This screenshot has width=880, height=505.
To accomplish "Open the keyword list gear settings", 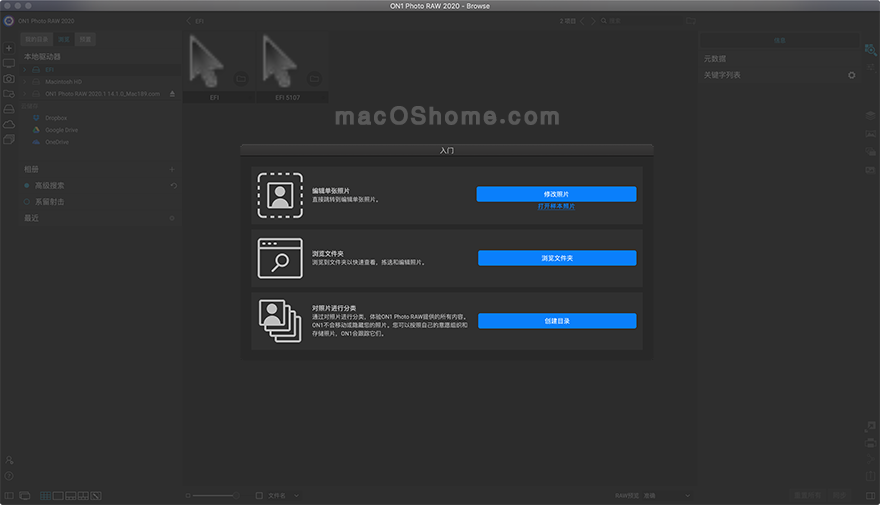I will [x=852, y=75].
